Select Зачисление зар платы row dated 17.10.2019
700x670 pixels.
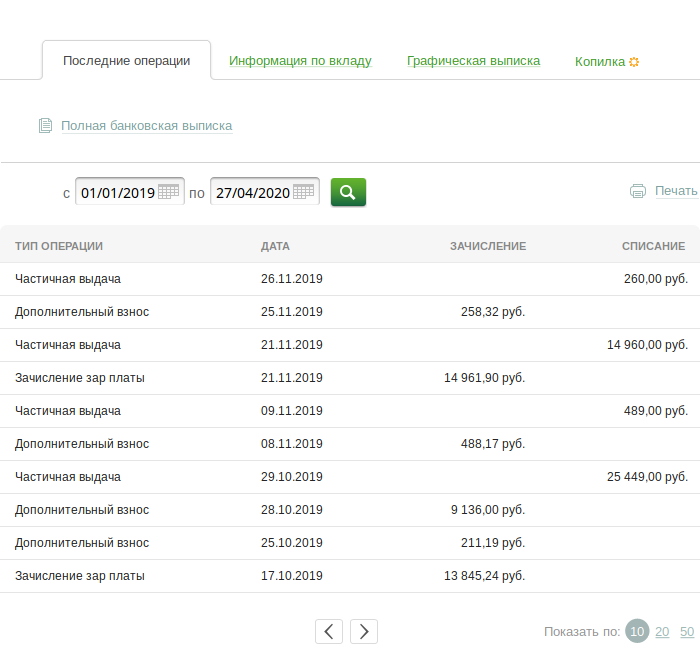pos(350,576)
